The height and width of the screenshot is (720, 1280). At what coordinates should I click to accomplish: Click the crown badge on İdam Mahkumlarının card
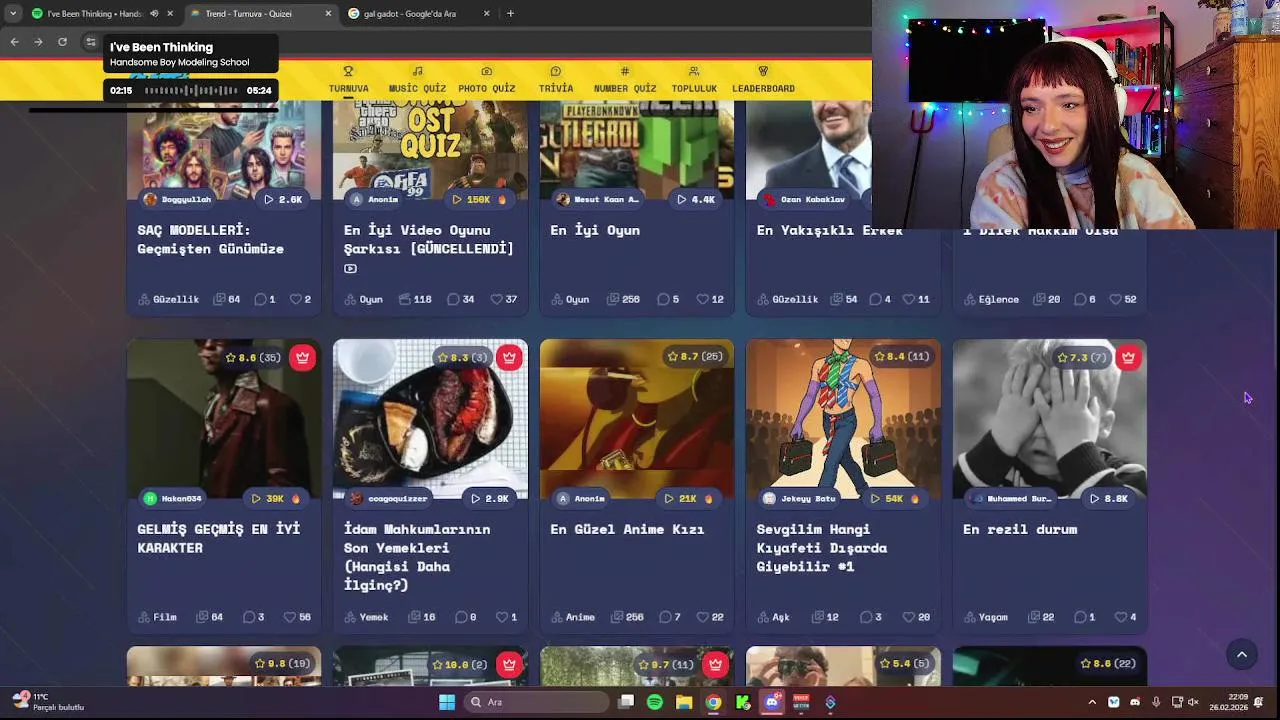click(x=509, y=357)
